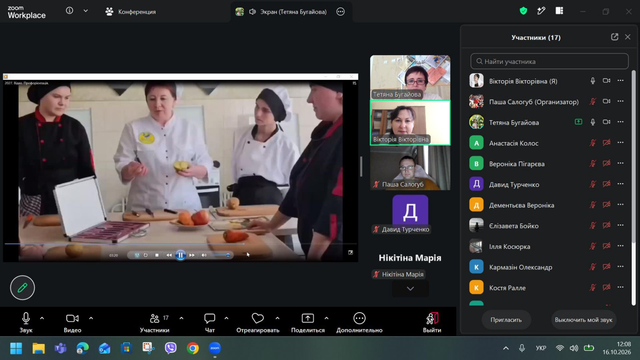Screen dimensions: 640x360
Task: Open the Чат chat button
Action: pos(210,322)
